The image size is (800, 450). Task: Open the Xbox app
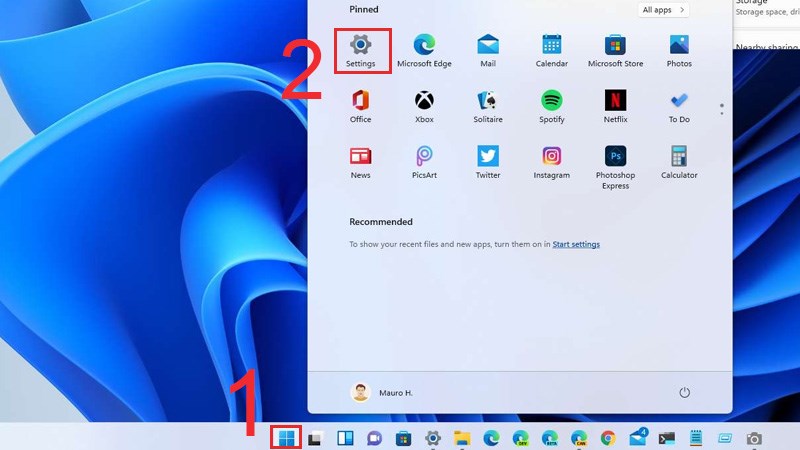coord(424,107)
